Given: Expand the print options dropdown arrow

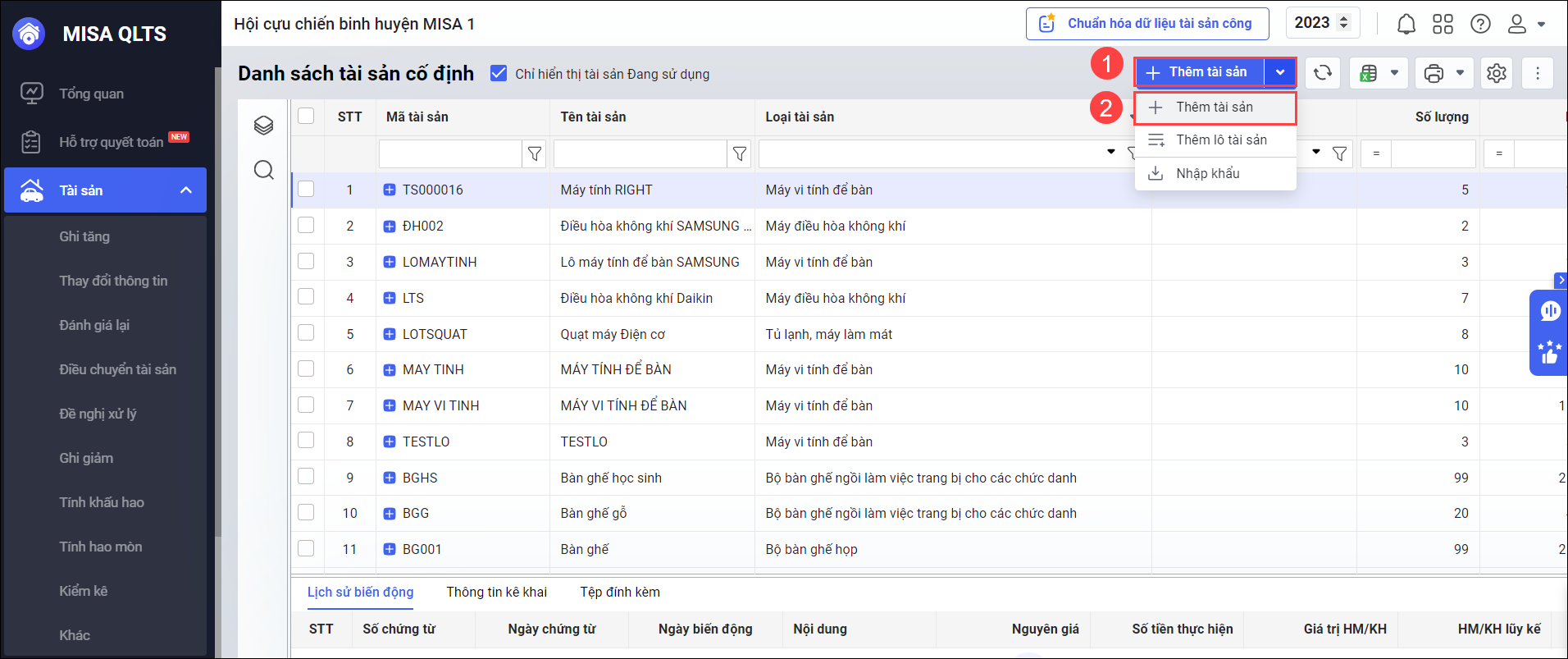Looking at the screenshot, I should [1460, 73].
